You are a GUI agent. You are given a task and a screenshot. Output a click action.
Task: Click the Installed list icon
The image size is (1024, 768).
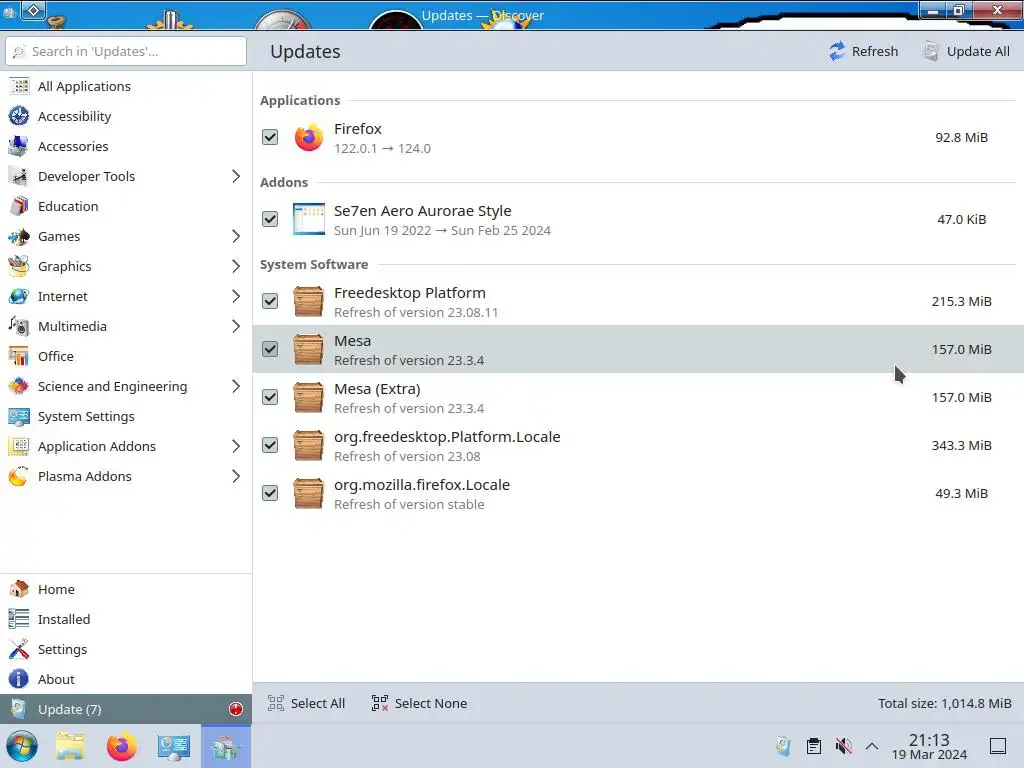(19, 619)
